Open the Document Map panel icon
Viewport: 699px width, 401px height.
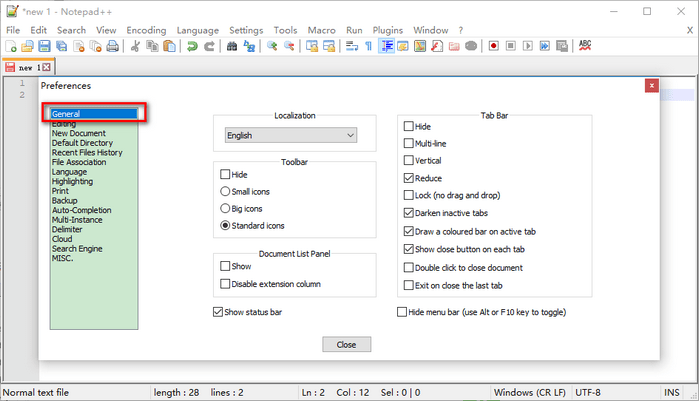point(420,46)
